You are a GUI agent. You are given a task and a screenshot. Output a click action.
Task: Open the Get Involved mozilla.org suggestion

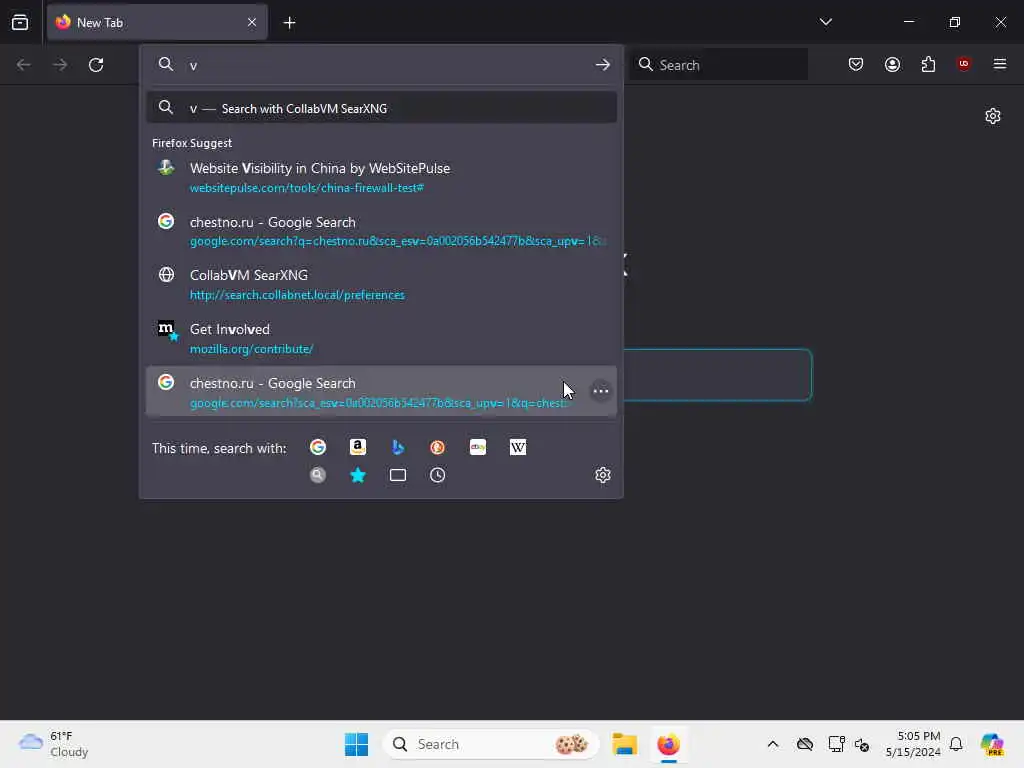pyautogui.click(x=381, y=338)
